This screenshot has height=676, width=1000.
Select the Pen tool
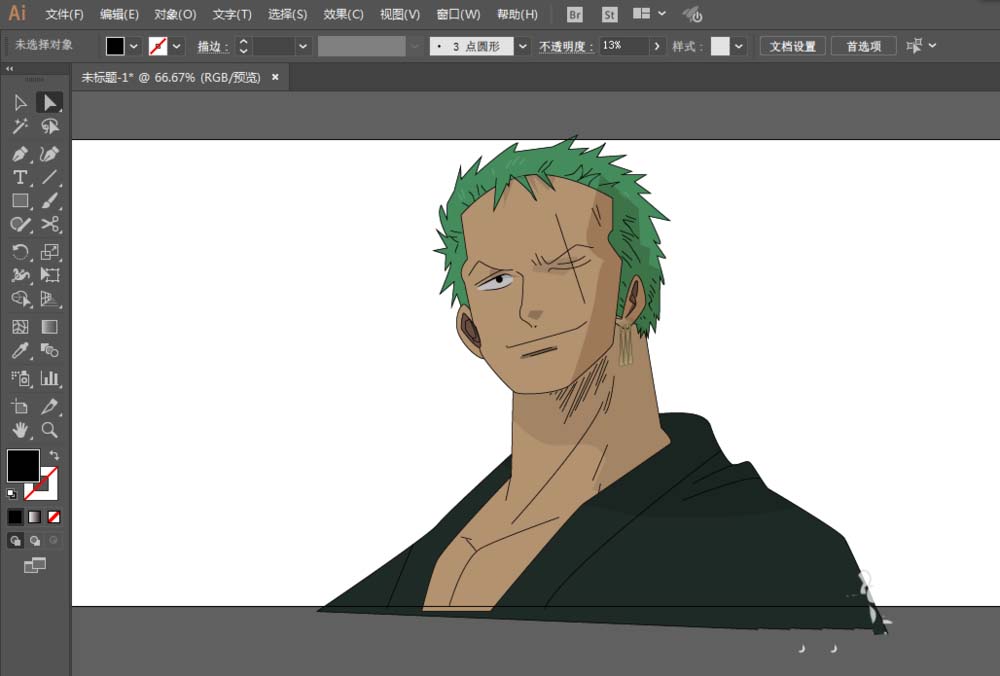[20, 154]
